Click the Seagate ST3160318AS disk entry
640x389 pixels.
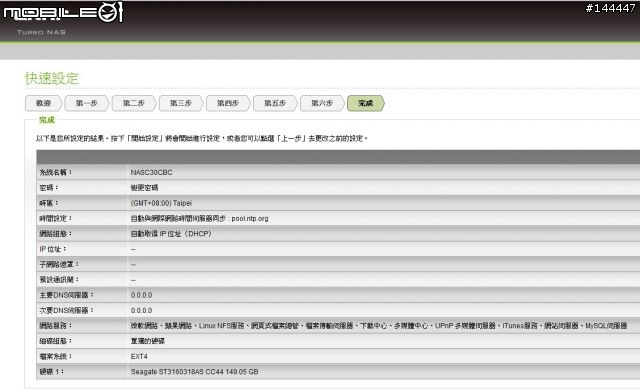(194, 372)
